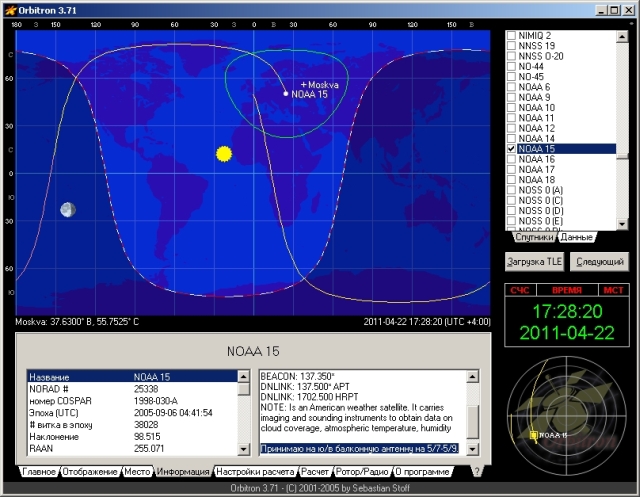This screenshot has width=640, height=497.
Task: Click the NOAA 15 marker in the radar view
Action: pos(533,435)
